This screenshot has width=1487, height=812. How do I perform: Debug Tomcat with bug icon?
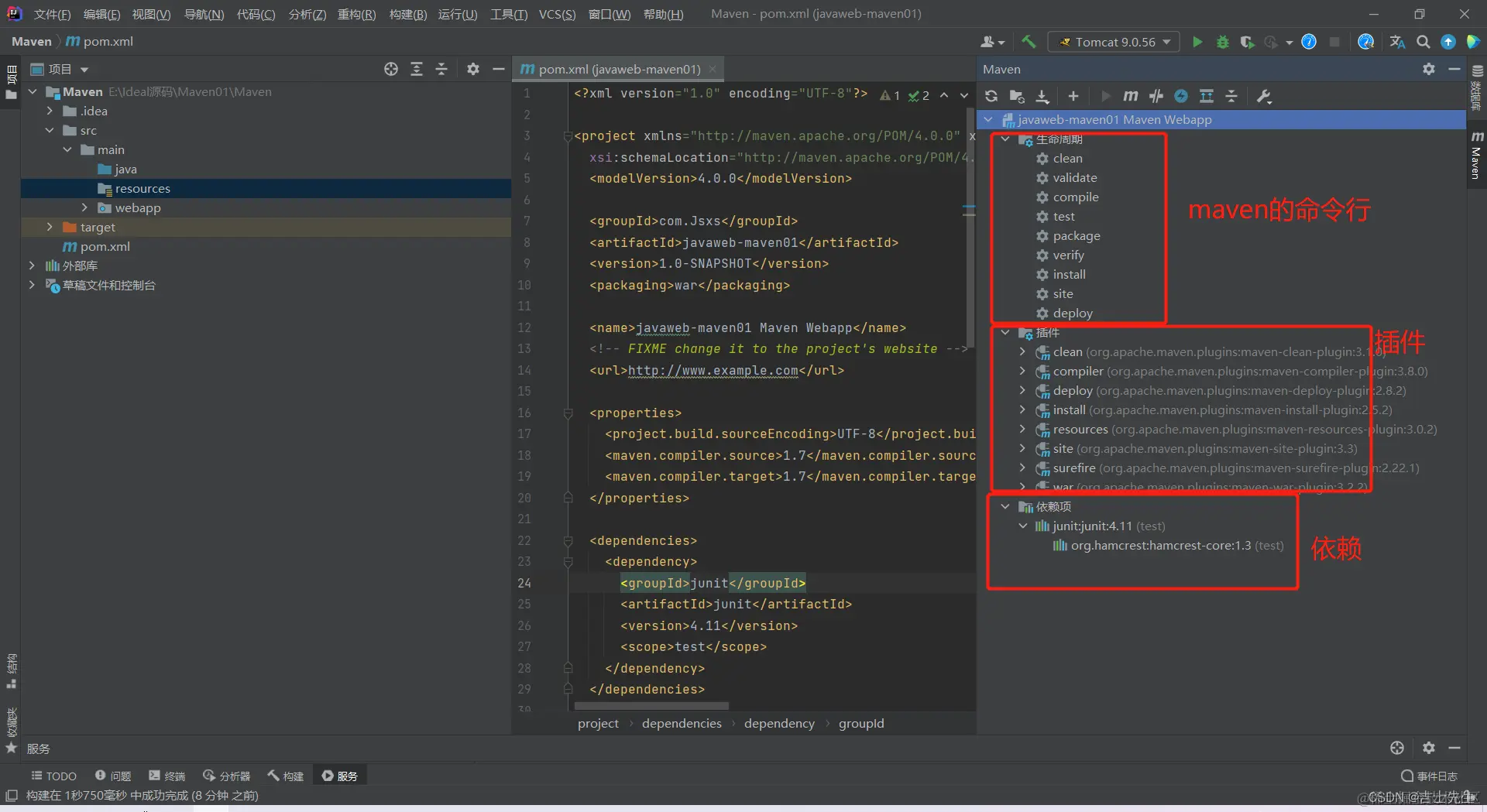tap(1223, 42)
